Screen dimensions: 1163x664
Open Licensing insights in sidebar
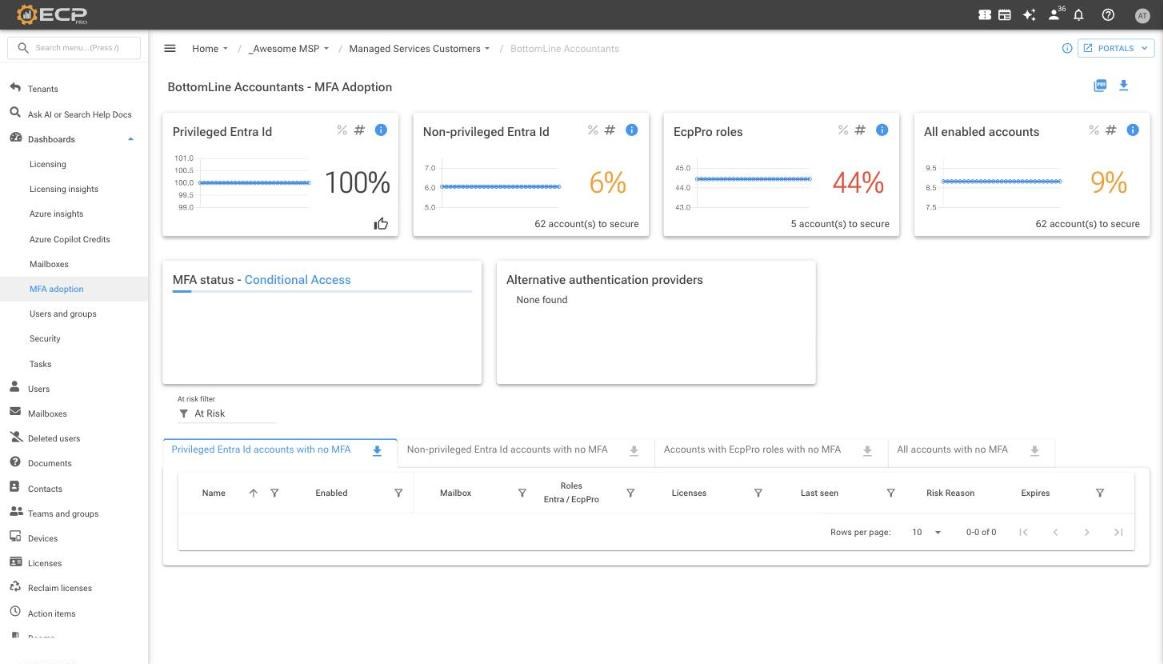tap(64, 189)
